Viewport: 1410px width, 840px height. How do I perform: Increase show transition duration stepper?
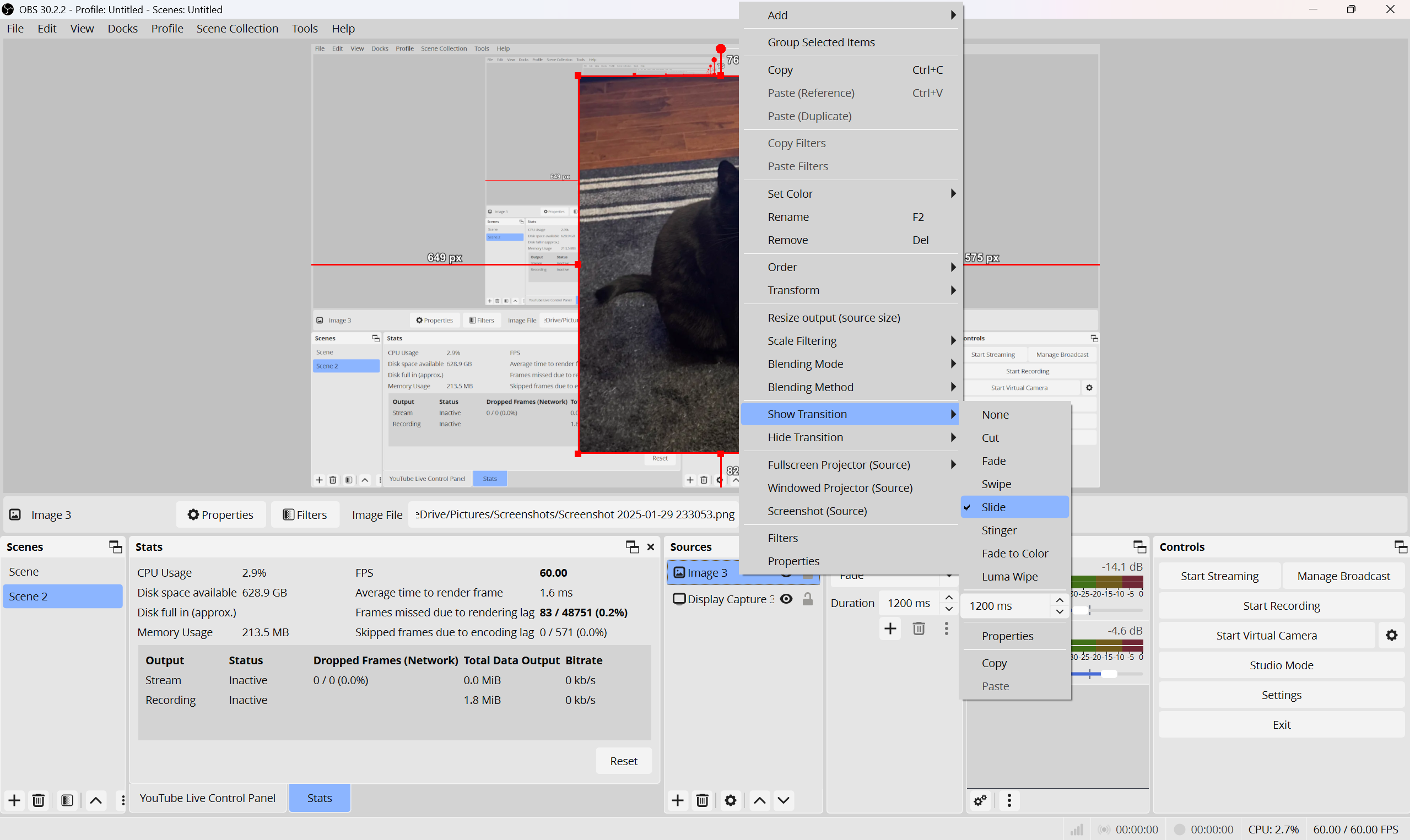pos(1059,599)
